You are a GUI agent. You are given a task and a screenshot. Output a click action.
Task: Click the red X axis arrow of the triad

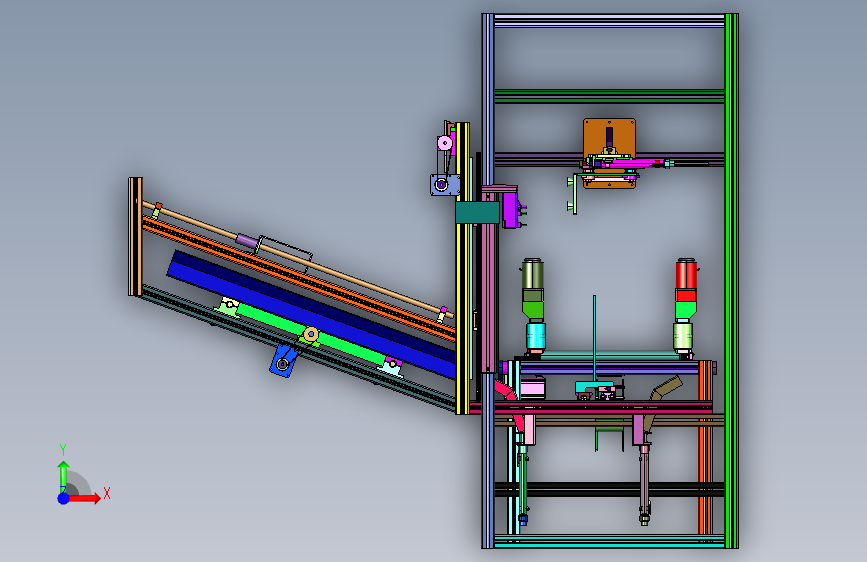point(84,498)
